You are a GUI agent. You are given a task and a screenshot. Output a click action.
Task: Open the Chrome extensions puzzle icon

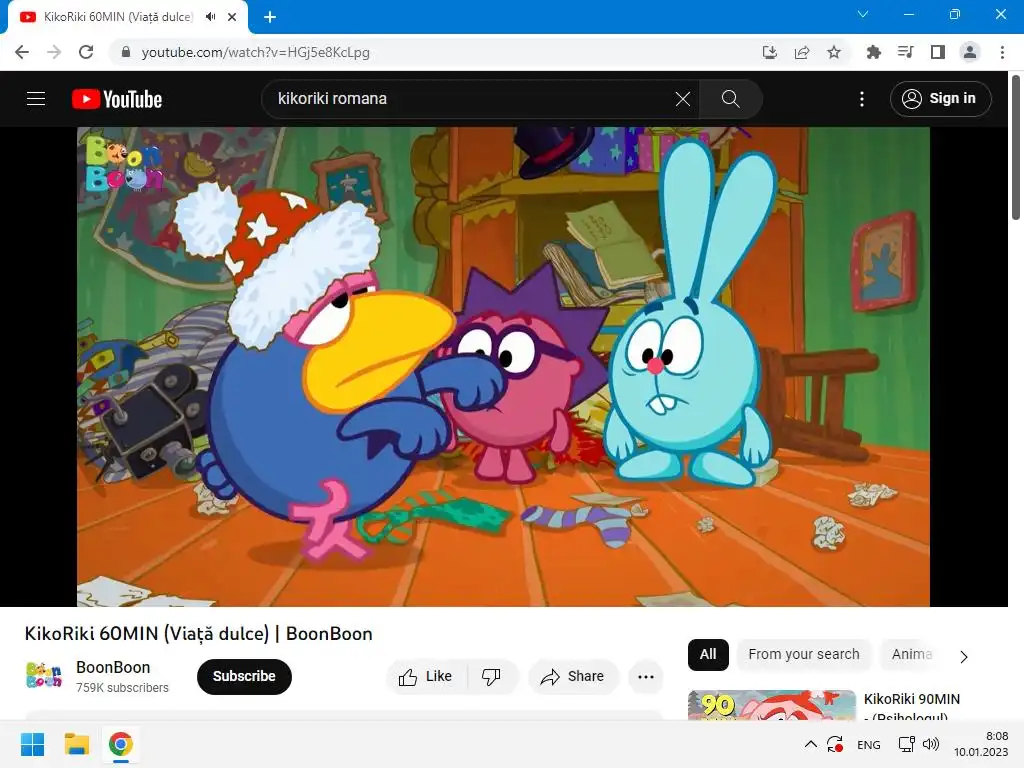point(874,52)
